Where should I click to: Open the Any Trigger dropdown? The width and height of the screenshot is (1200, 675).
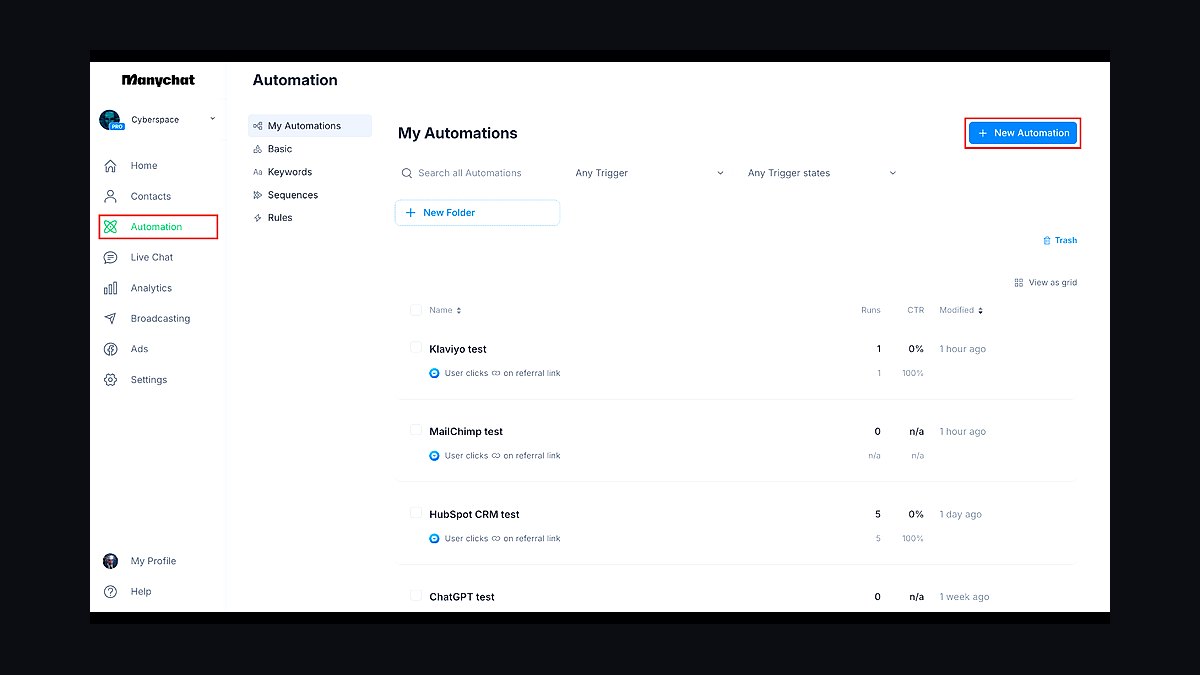point(650,173)
